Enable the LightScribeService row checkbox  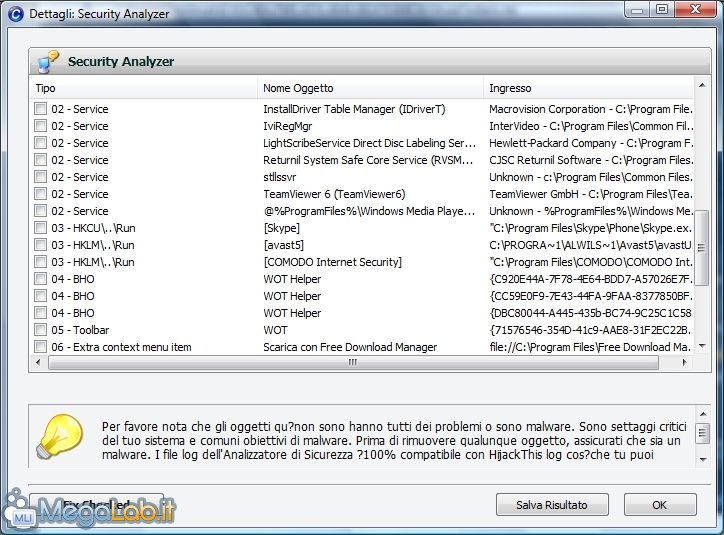(x=41, y=143)
